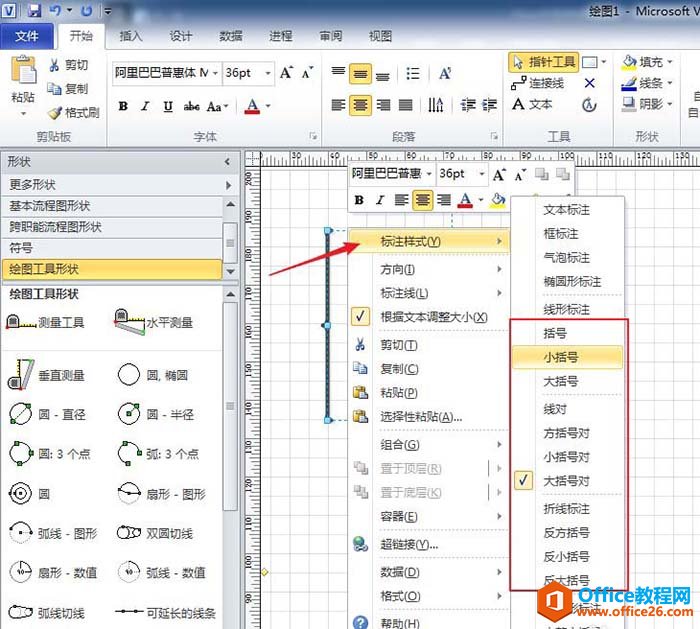Select Pointer Tool (指针工具)
Viewport: 700px width, 629px height.
pos(543,62)
